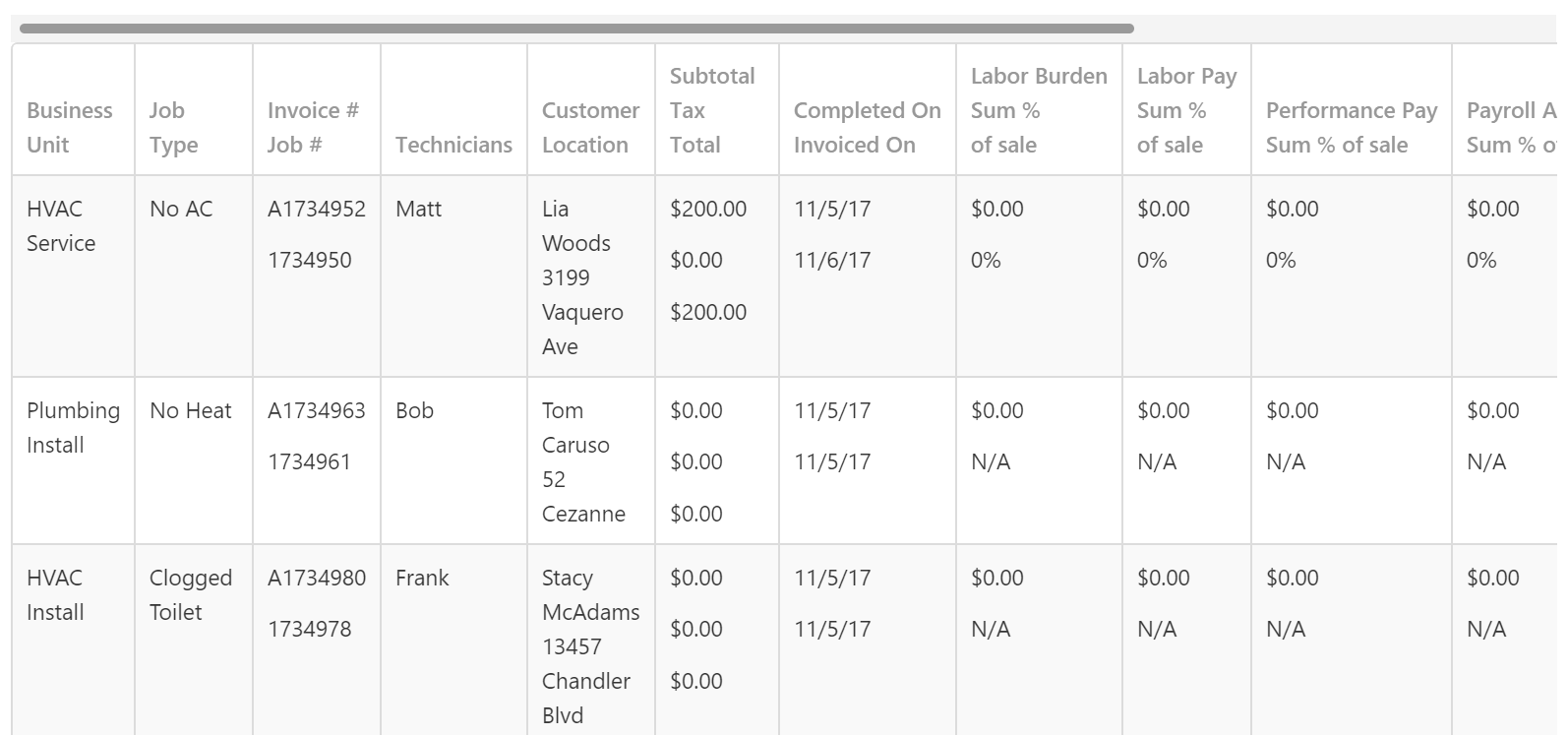The image size is (1568, 735).
Task: Click the Customer Location column header
Action: [590, 127]
